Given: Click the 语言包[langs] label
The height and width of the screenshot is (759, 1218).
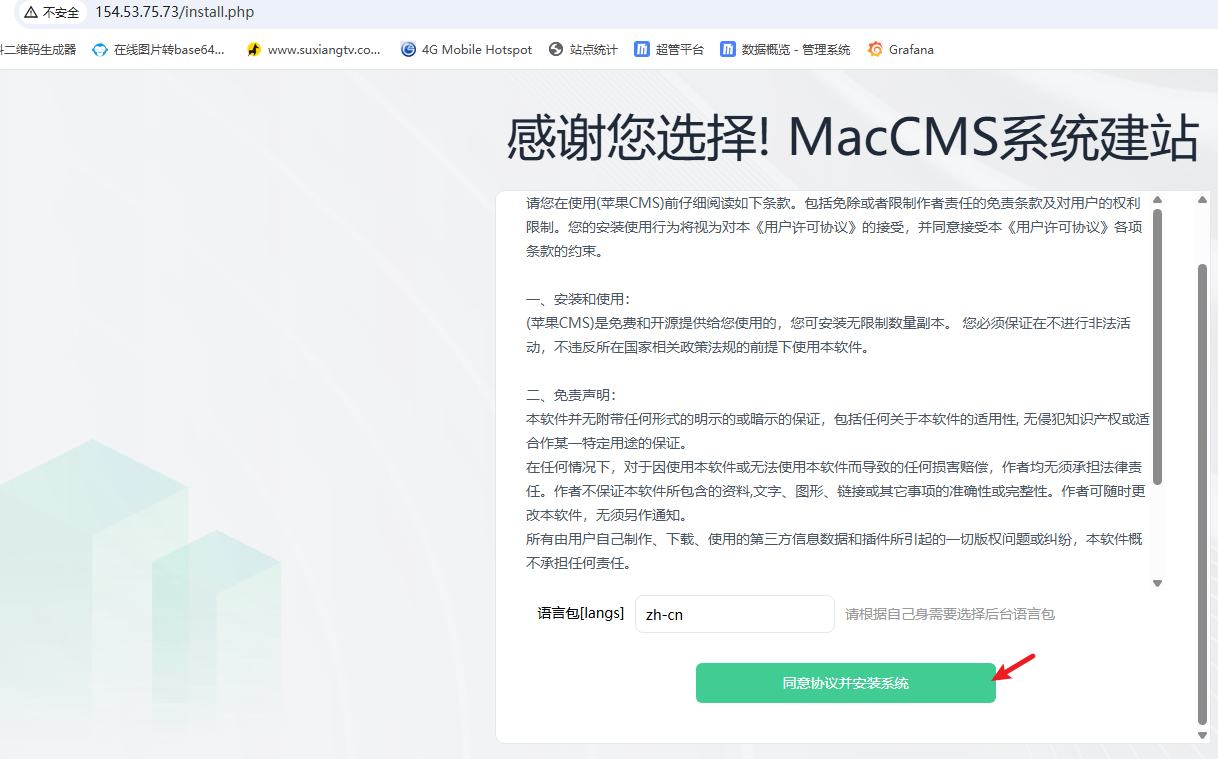Looking at the screenshot, I should click(580, 613).
